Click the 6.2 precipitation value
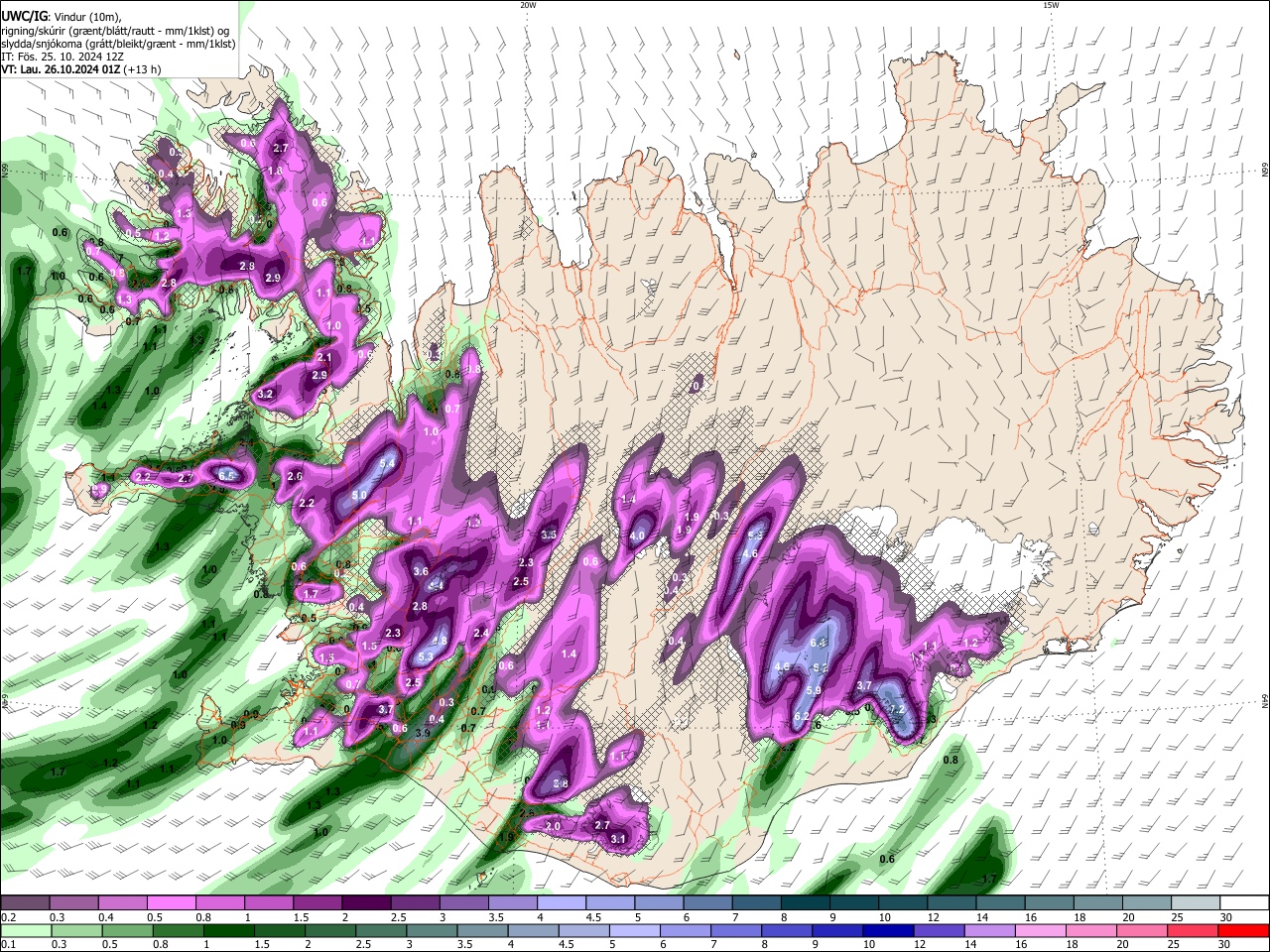The height and width of the screenshot is (952, 1270). pos(803,717)
